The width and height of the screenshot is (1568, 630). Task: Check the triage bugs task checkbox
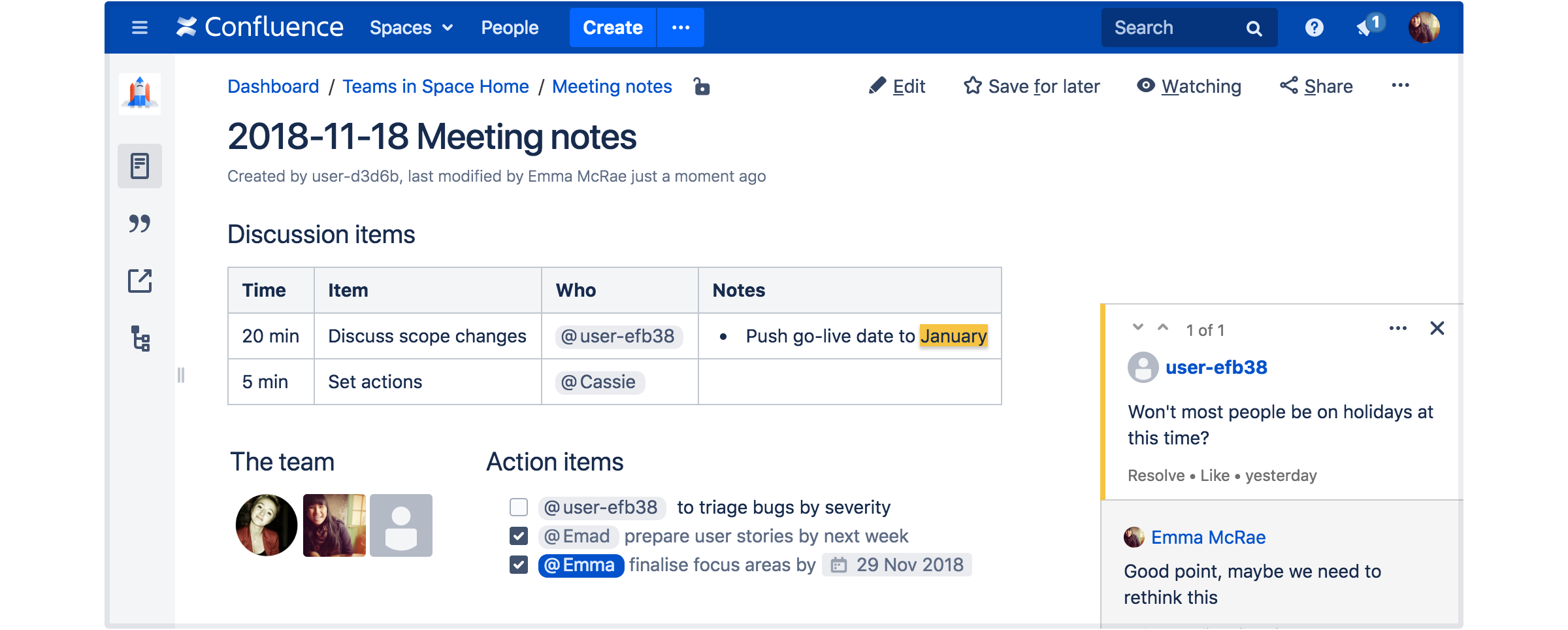tap(519, 507)
